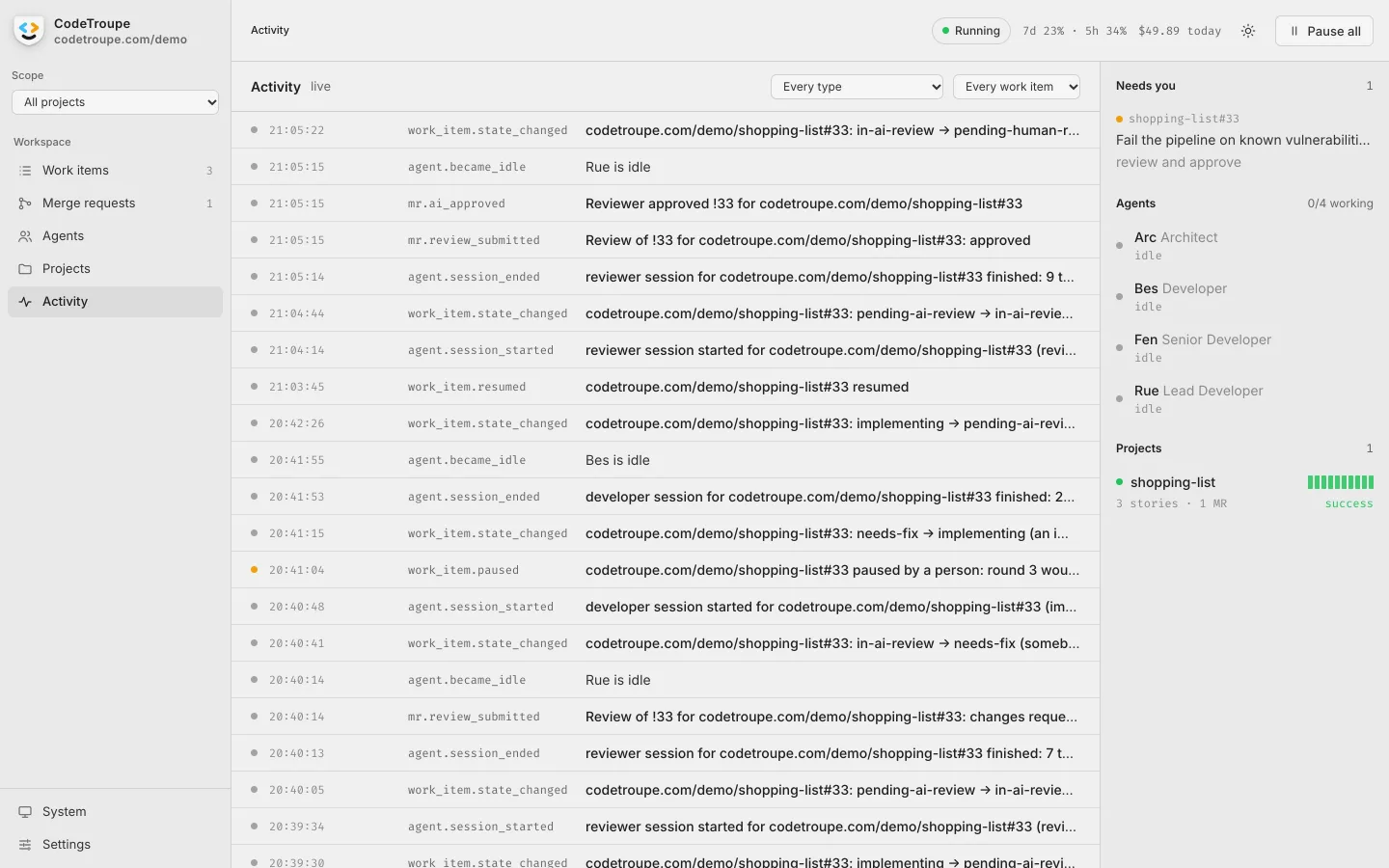The height and width of the screenshot is (868, 1389).
Task: Open agent Rue Lead Developer
Action: (1244, 399)
